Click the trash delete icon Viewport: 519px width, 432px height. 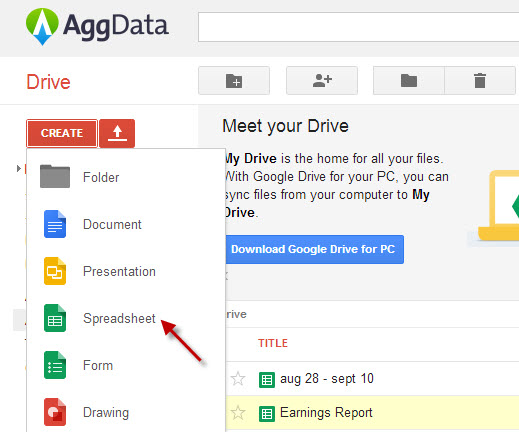480,81
